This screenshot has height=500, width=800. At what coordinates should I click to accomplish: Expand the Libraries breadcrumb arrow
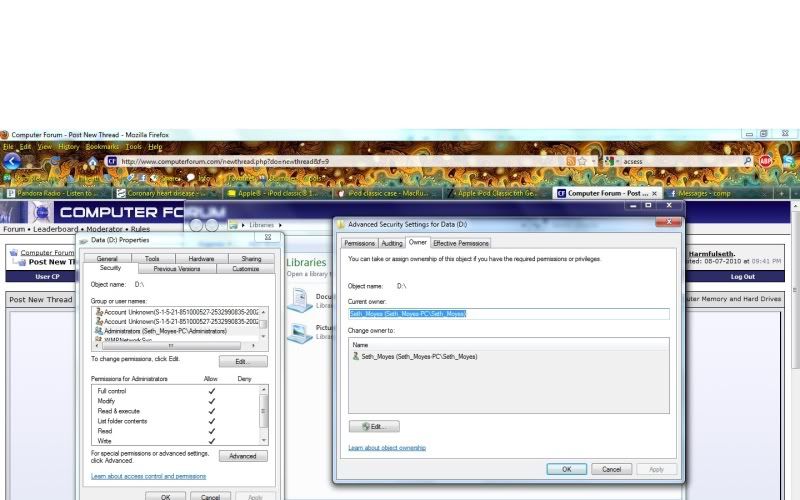click(281, 225)
